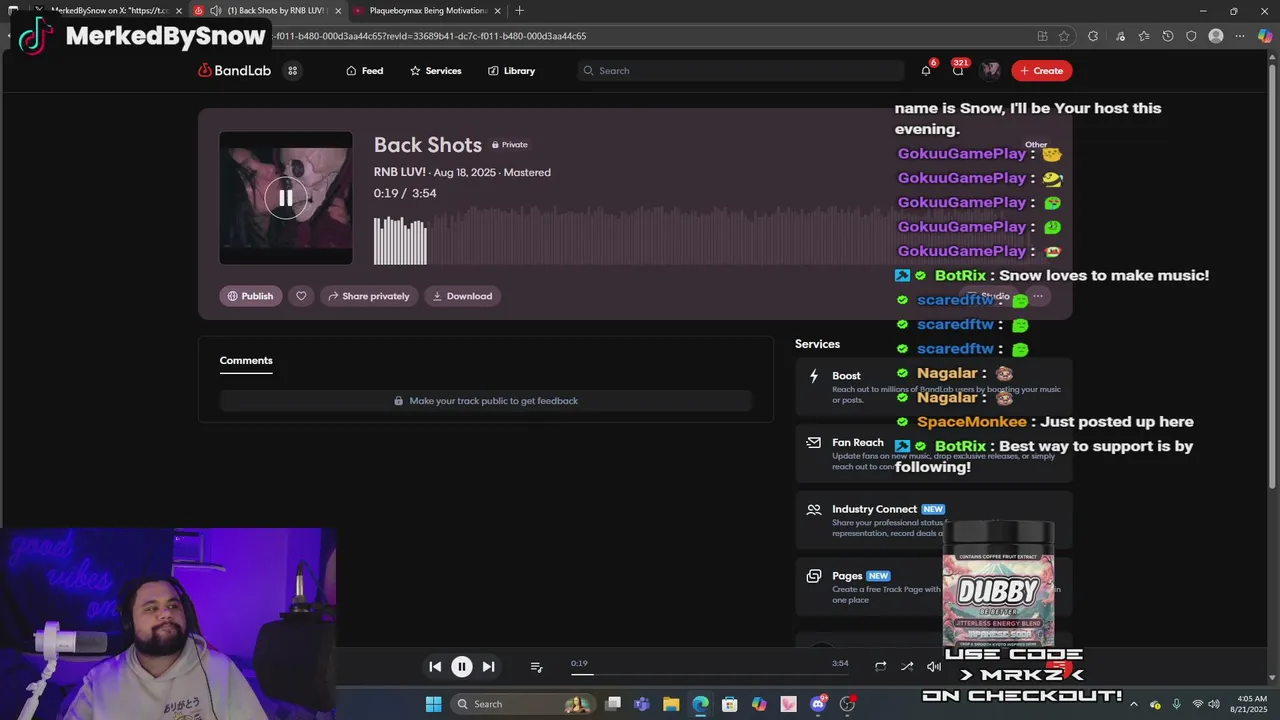
Task: Open the BandLab apps grid menu
Action: pyautogui.click(x=292, y=71)
